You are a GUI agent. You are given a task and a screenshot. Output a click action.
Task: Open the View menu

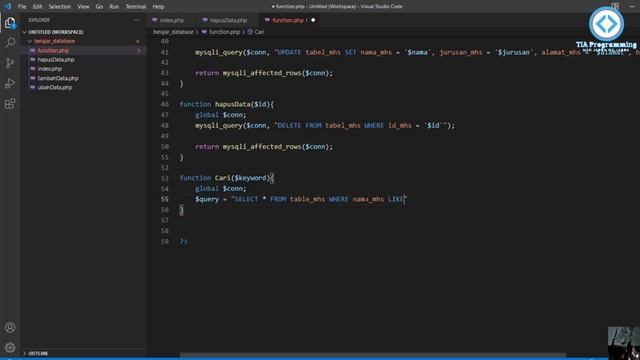pos(83,7)
